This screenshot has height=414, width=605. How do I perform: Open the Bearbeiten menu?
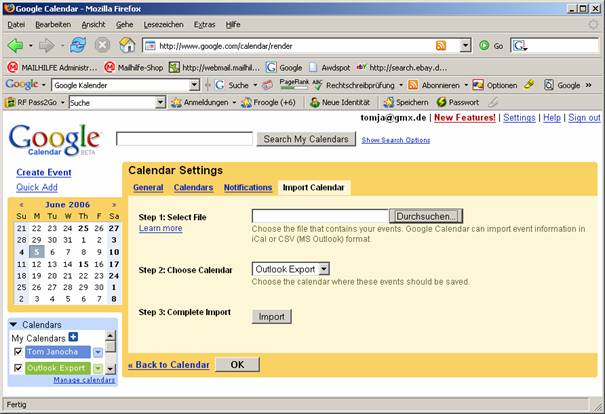53,25
